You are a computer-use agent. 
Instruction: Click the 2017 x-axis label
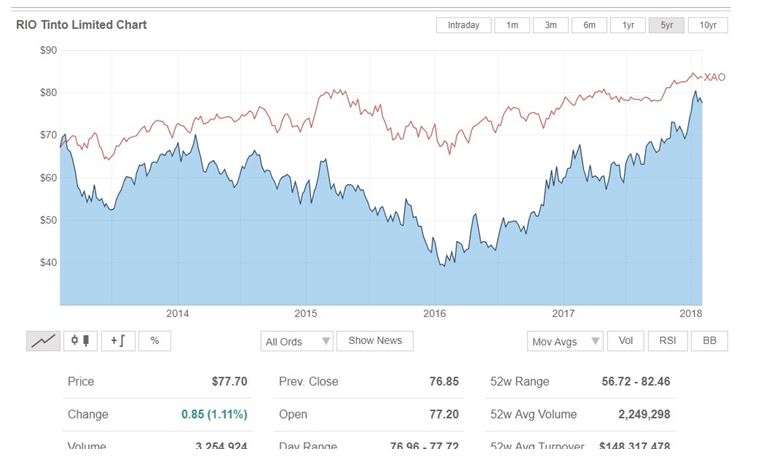(x=563, y=314)
